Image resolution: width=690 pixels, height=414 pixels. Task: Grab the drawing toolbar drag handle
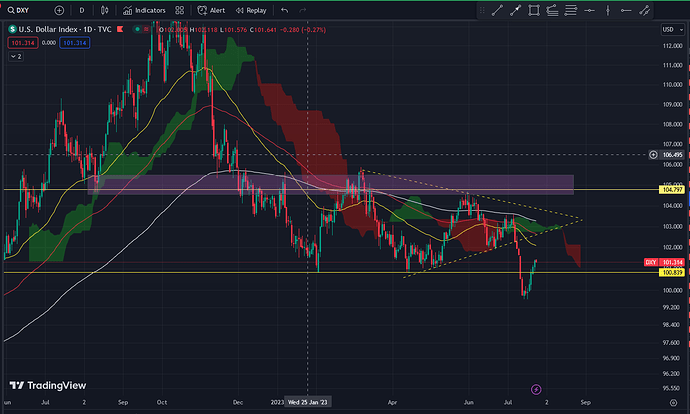click(482, 10)
